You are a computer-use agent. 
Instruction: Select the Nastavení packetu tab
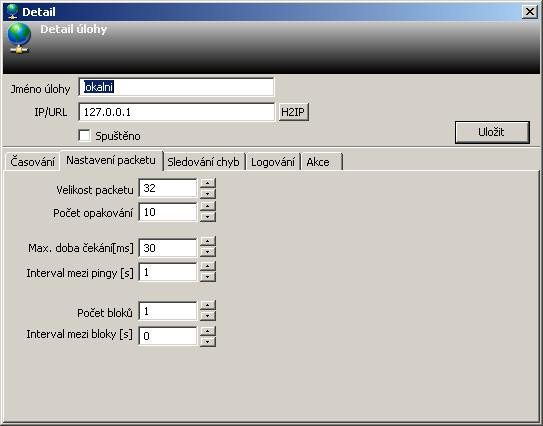coord(111,160)
